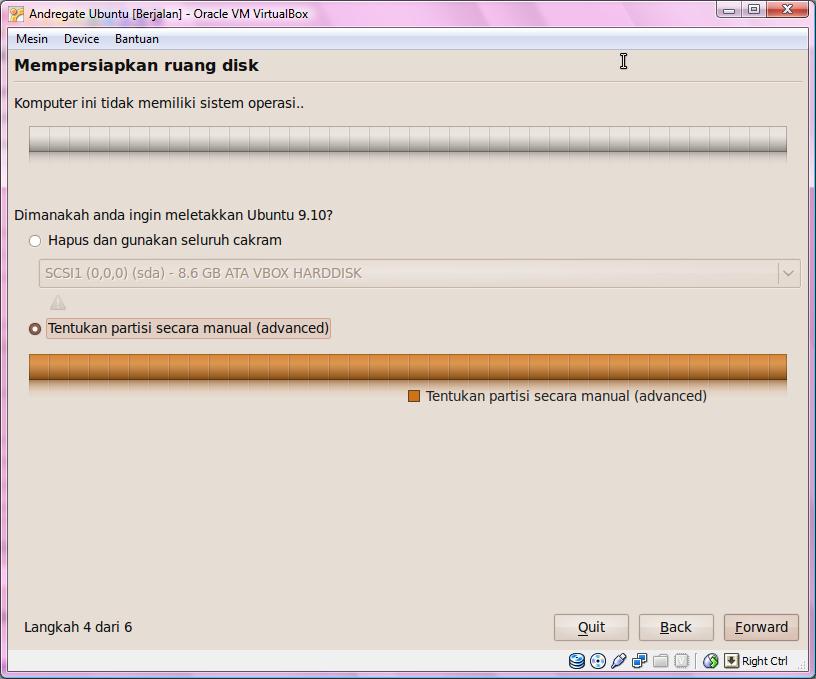The width and height of the screenshot is (816, 679).
Task: Close the VirtualBox window
Action: 787,10
